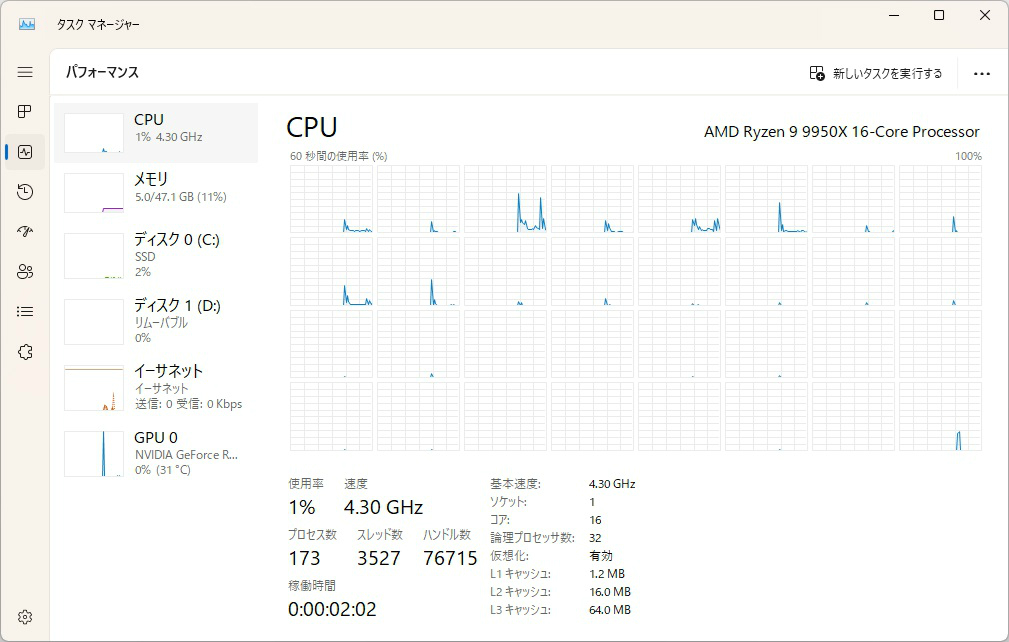Click the three-dot more options button
1009x642 pixels.
(x=981, y=73)
